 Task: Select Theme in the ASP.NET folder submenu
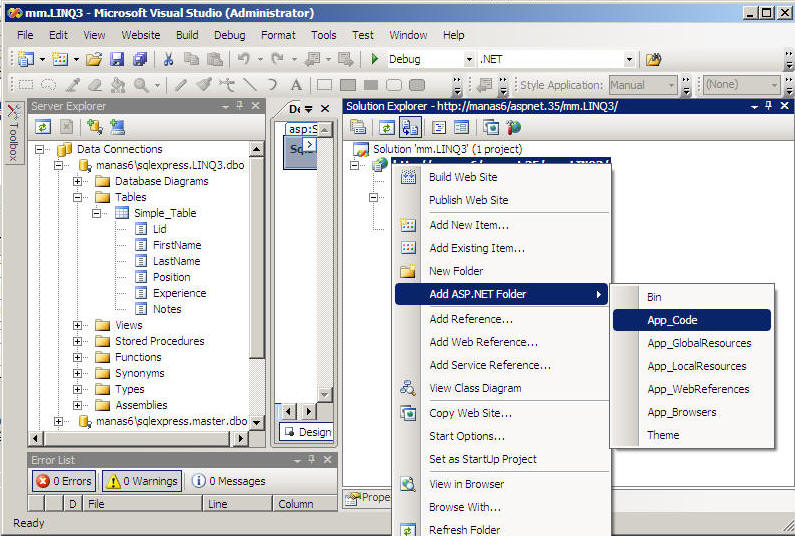(x=692, y=435)
